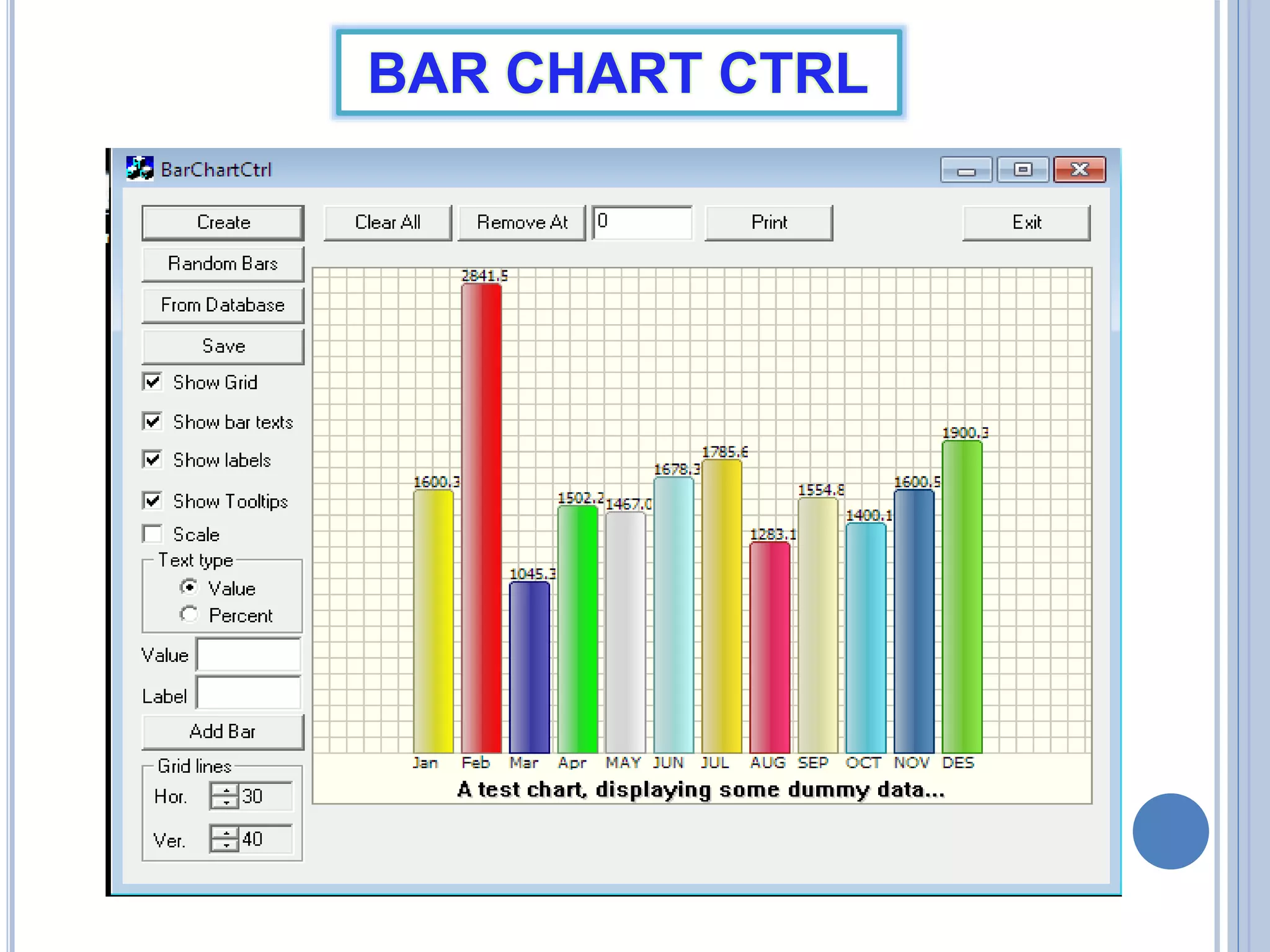Viewport: 1270px width, 952px height.
Task: Click the 1785.6 value label
Action: [x=725, y=452]
